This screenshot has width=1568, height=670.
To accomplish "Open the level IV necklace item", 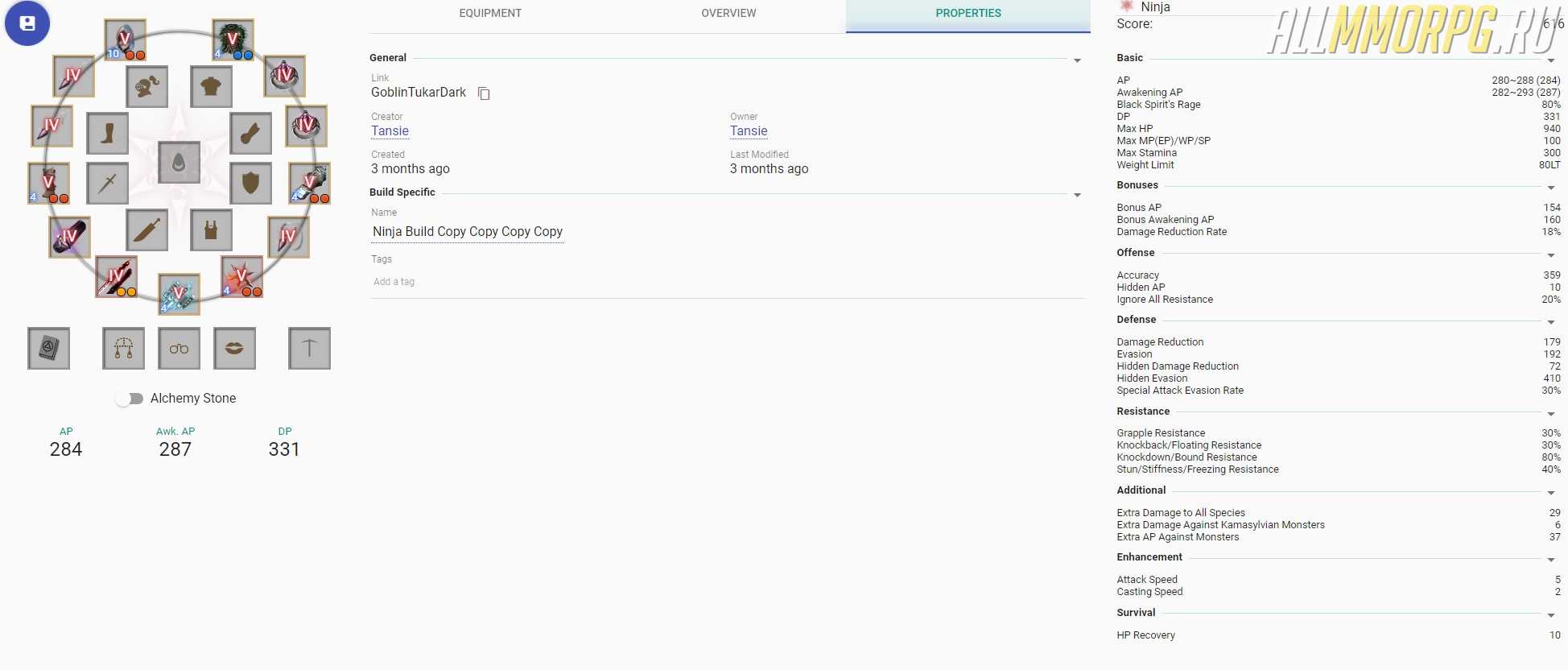I will [288, 237].
